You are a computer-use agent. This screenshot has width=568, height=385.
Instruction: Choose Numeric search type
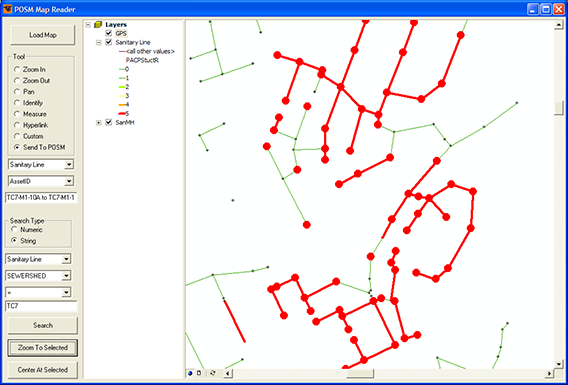click(x=14, y=229)
